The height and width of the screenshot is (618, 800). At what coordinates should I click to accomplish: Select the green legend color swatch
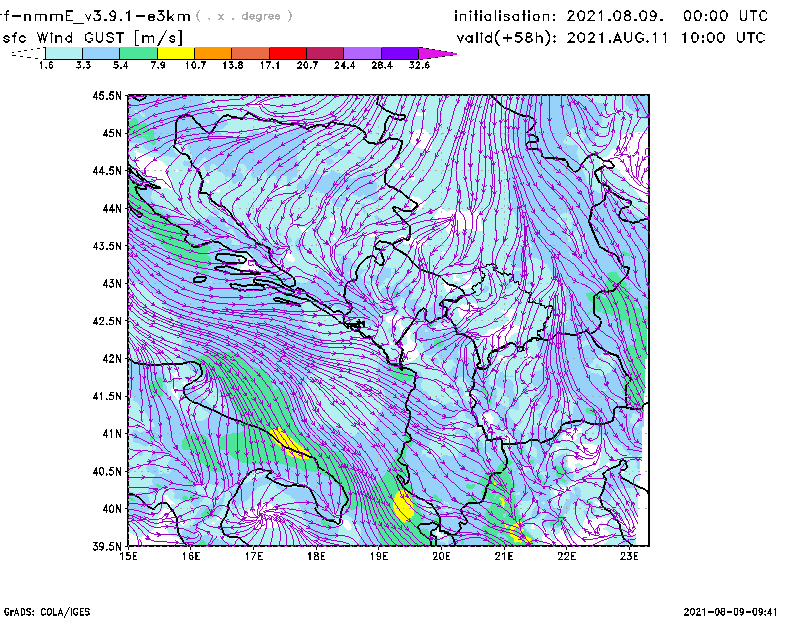click(138, 52)
